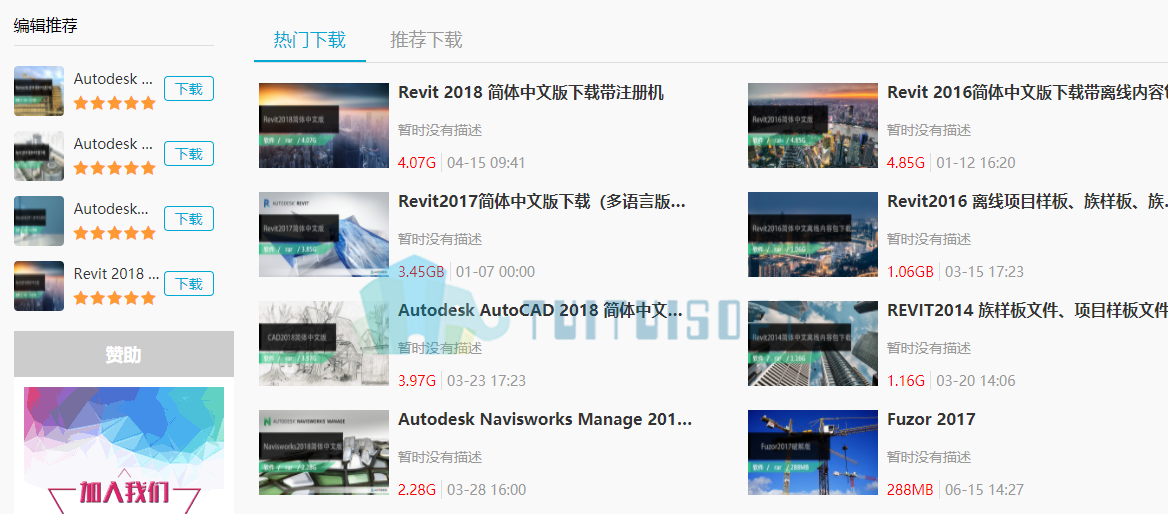Image resolution: width=1168 pixels, height=514 pixels.
Task: Click the date '03-28 16:00'
Action: pyautogui.click(x=486, y=489)
